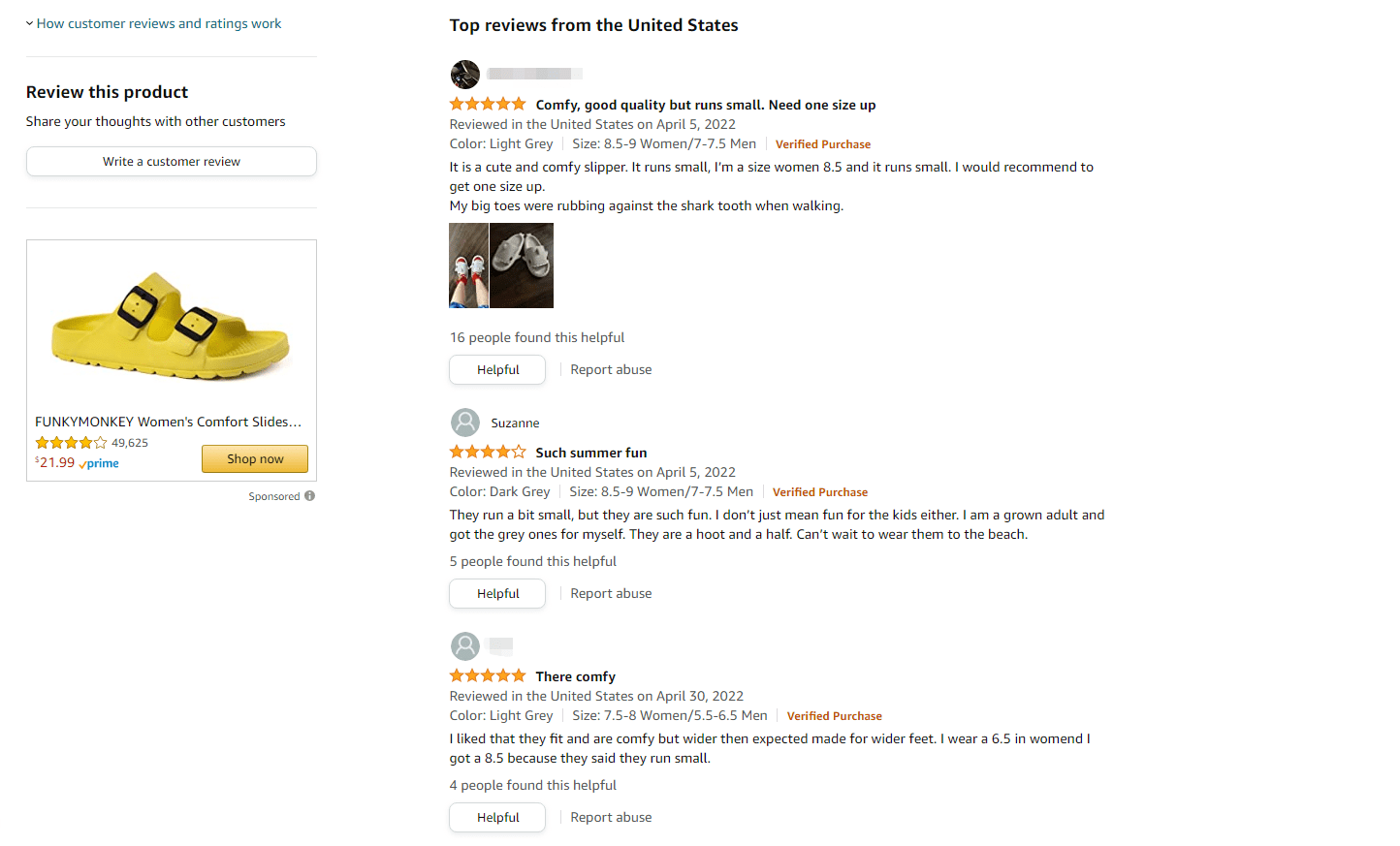
Task: Open 'Comfy, good quality but runs small' title
Action: 705,105
